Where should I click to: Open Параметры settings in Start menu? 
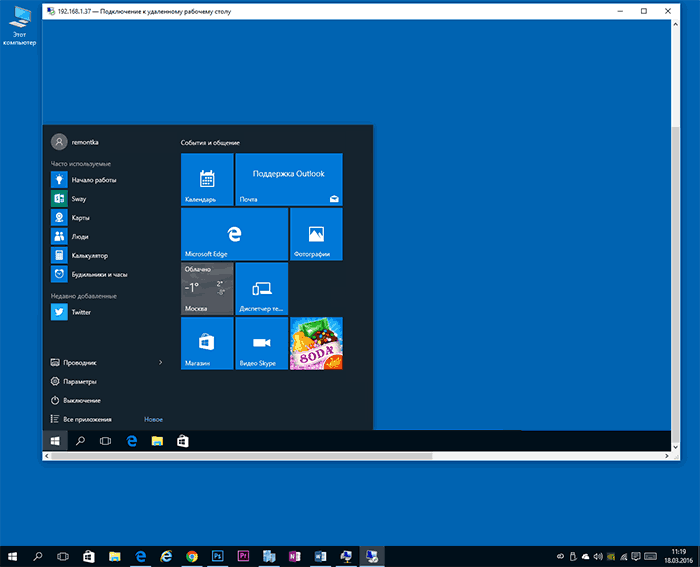[74, 381]
